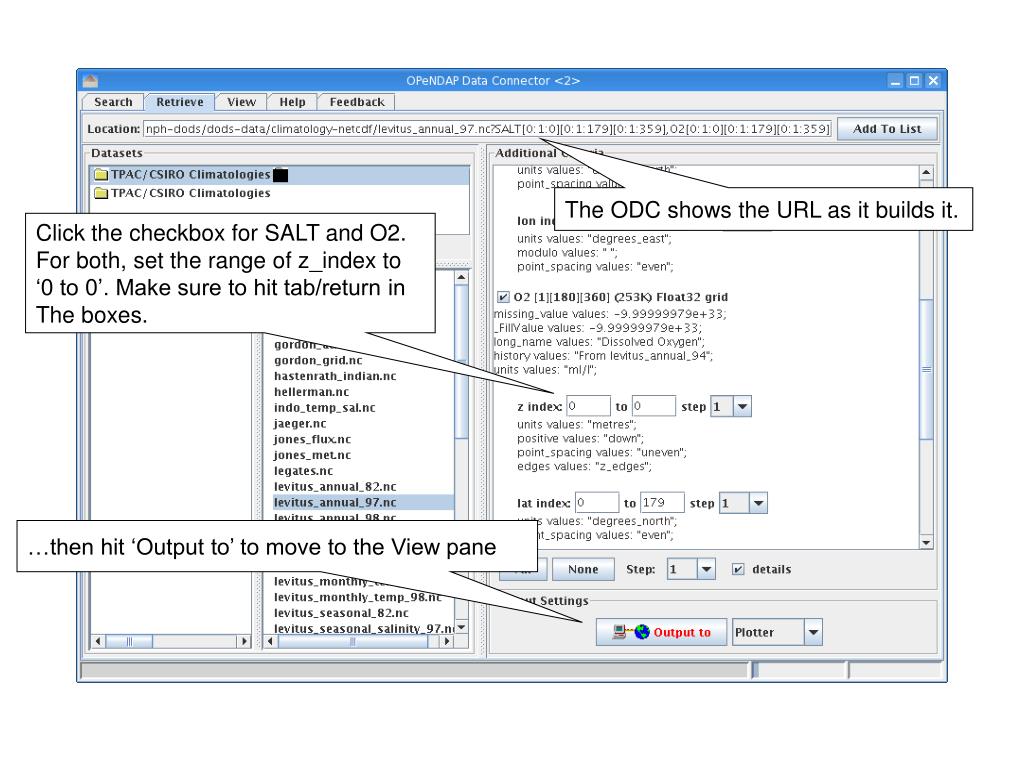Select jones_flux.nc in file list
Image resolution: width=1024 pixels, height=768 pixels.
point(312,439)
